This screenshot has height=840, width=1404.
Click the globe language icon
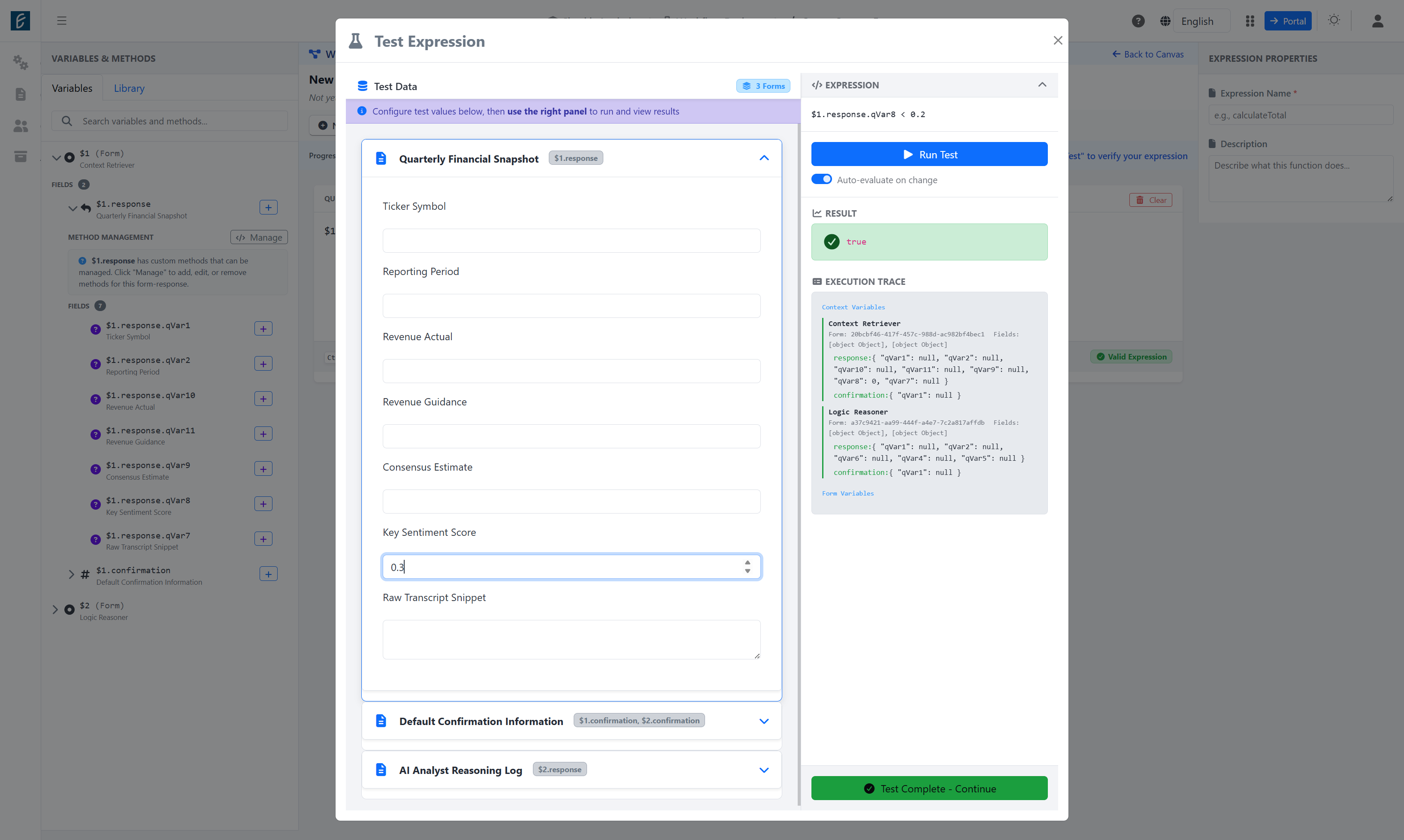1165,21
